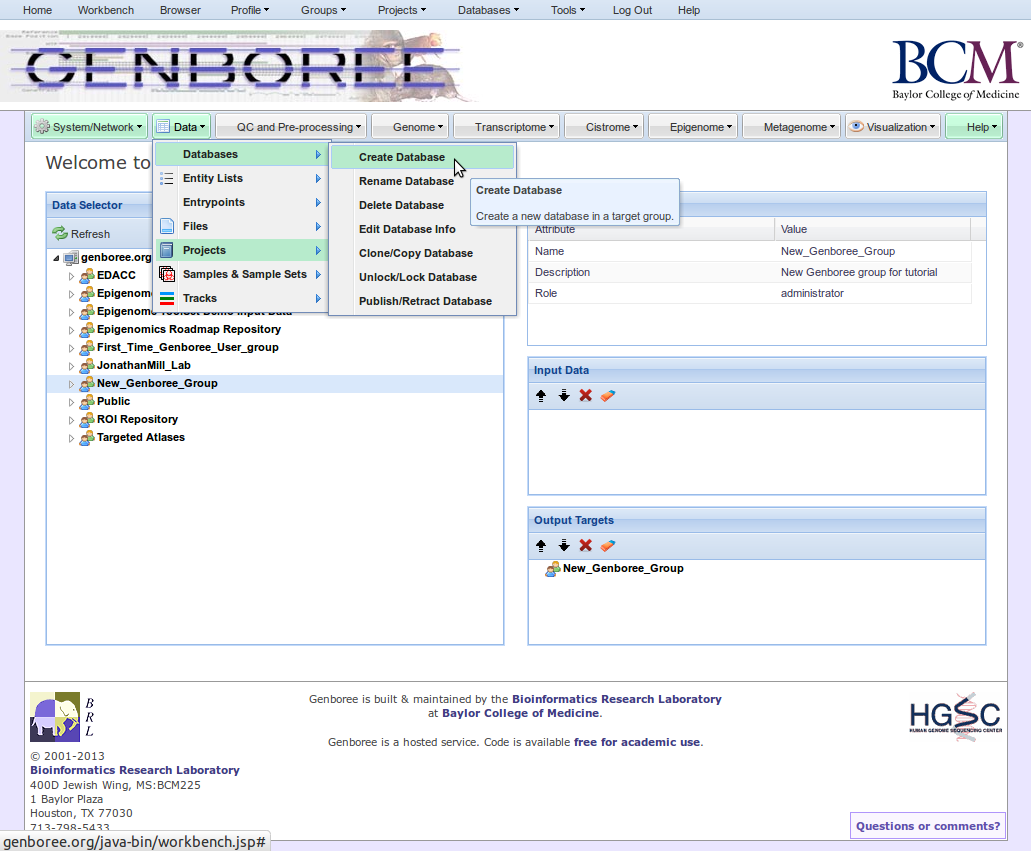The image size is (1031, 851).
Task: Click the Refresh icon in Data Selector
Action: pos(60,234)
